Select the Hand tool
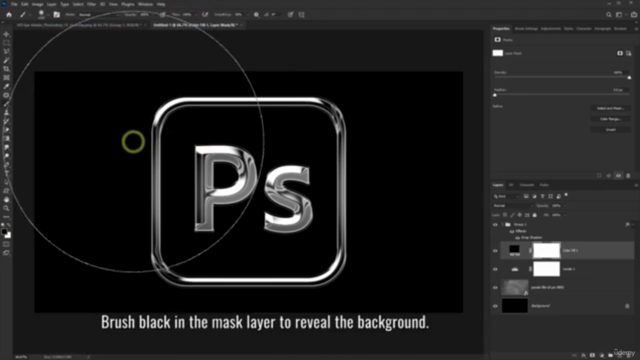The image size is (640, 360). pos(6,200)
